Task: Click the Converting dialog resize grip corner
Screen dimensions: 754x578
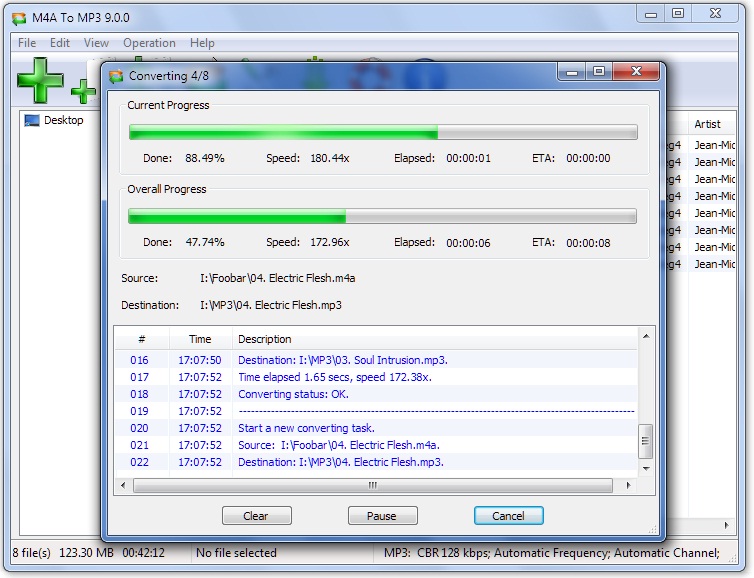Action: (653, 529)
